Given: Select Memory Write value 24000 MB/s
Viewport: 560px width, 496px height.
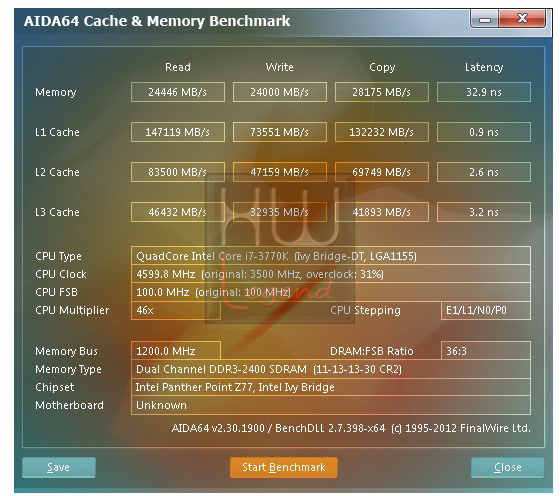Looking at the screenshot, I should point(280,92).
